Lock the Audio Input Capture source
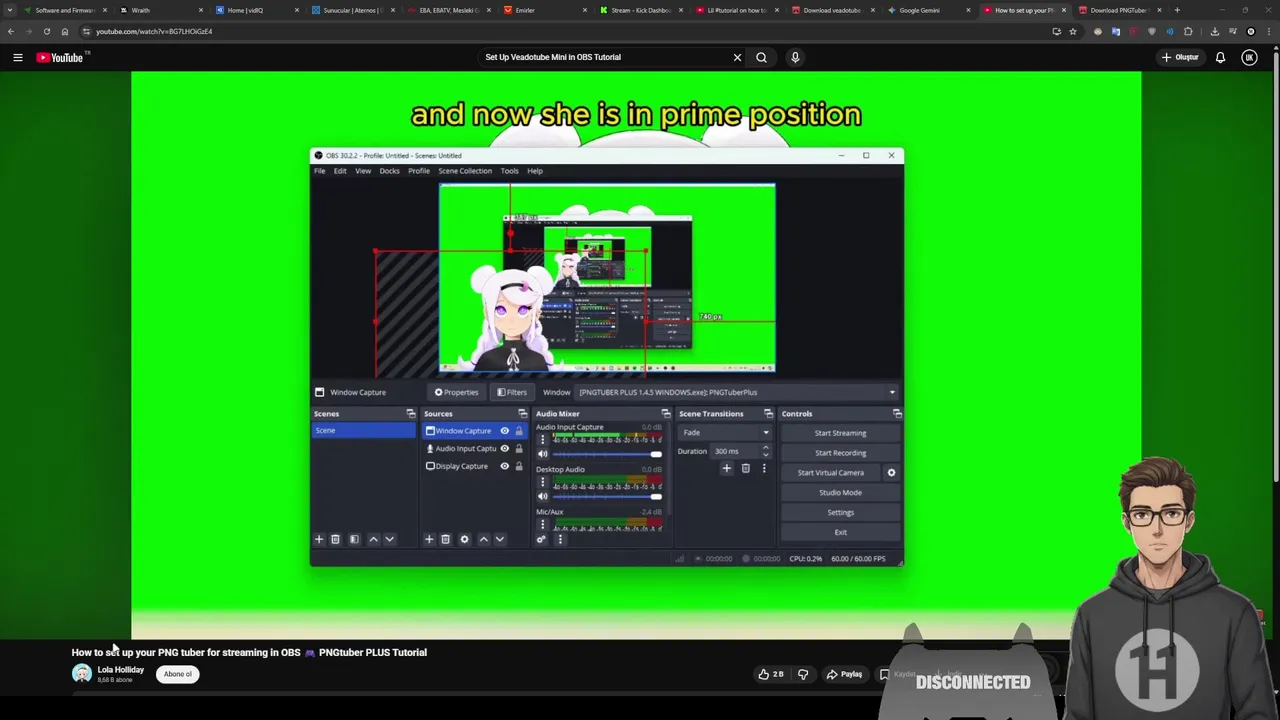The image size is (1280, 720). 518,448
